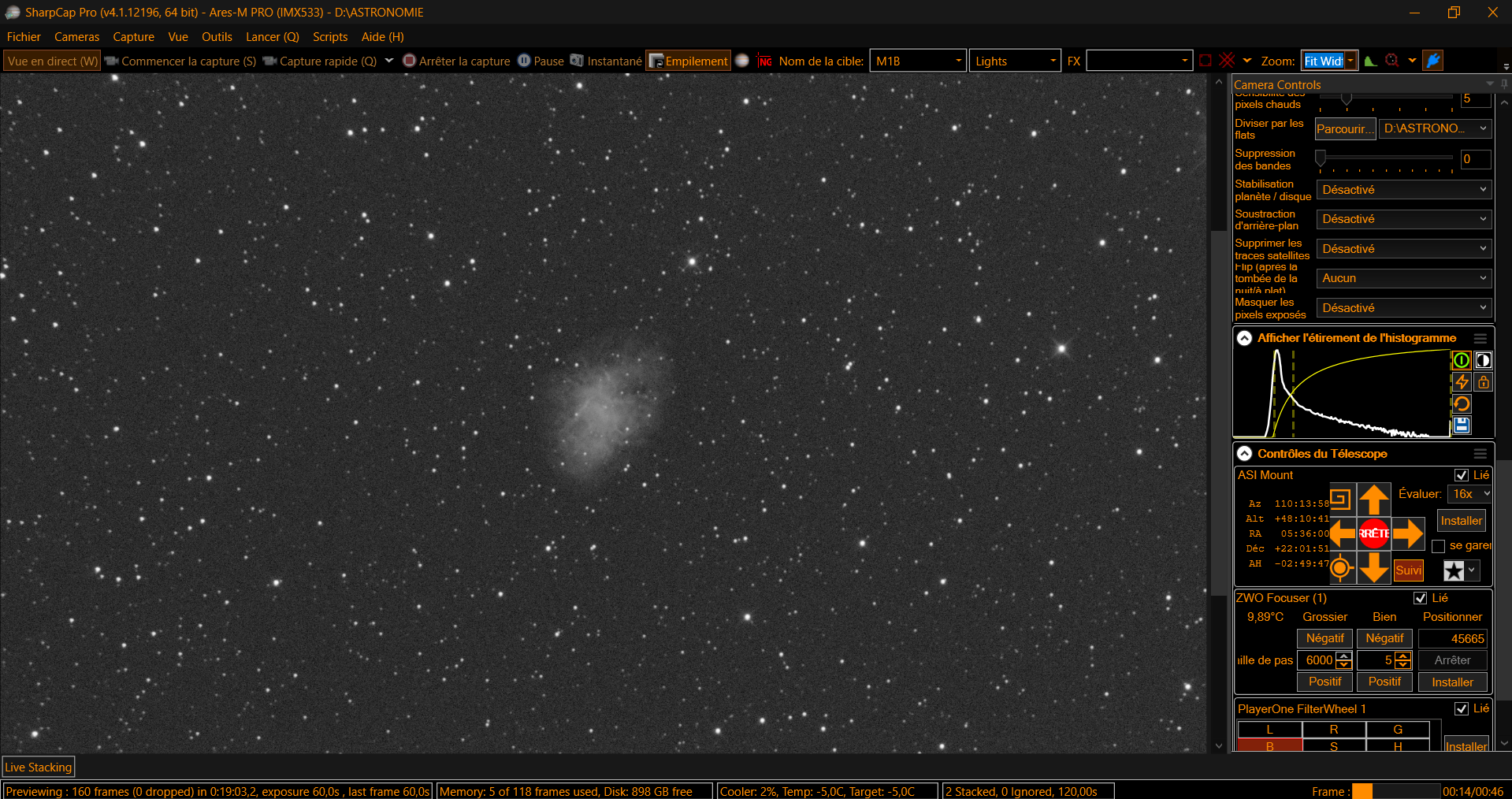Screen dimensions: 1512x799
Task: Click the Bien Positif focuser button
Action: (x=1384, y=682)
